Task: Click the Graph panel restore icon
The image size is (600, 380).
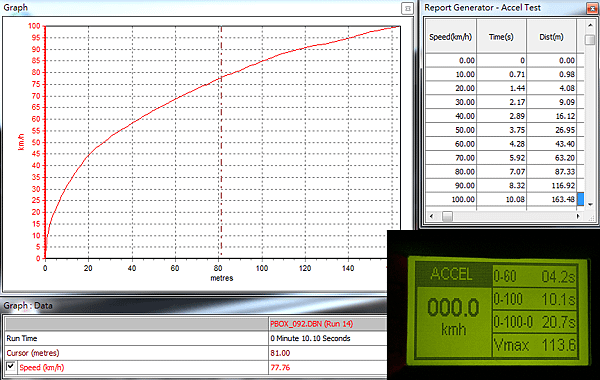Action: coord(408,8)
